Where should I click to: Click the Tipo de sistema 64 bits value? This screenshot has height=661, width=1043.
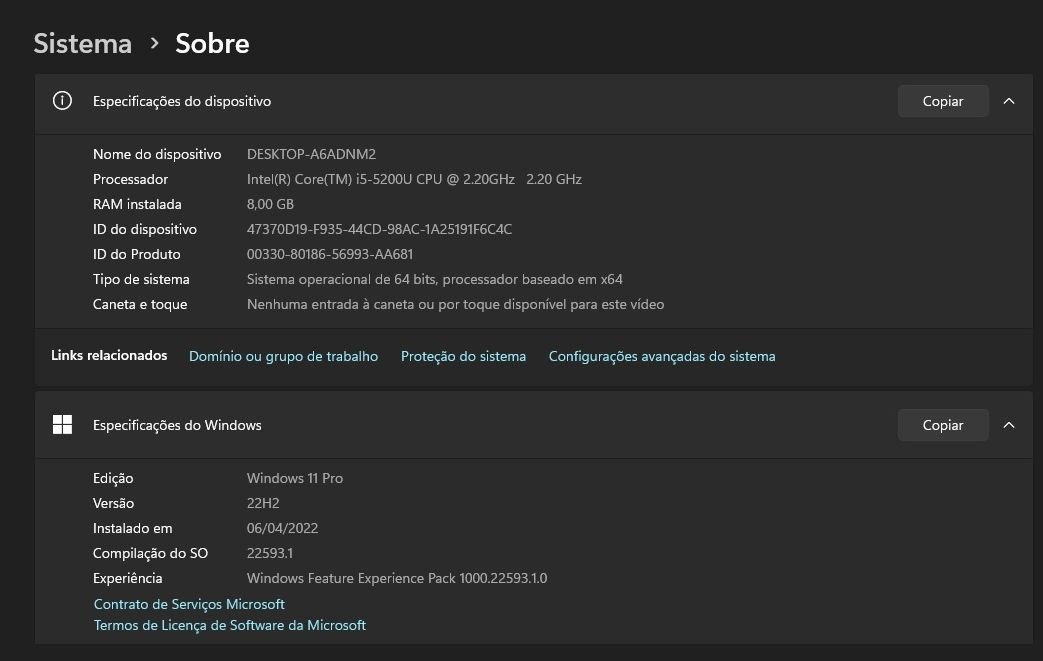(434, 279)
